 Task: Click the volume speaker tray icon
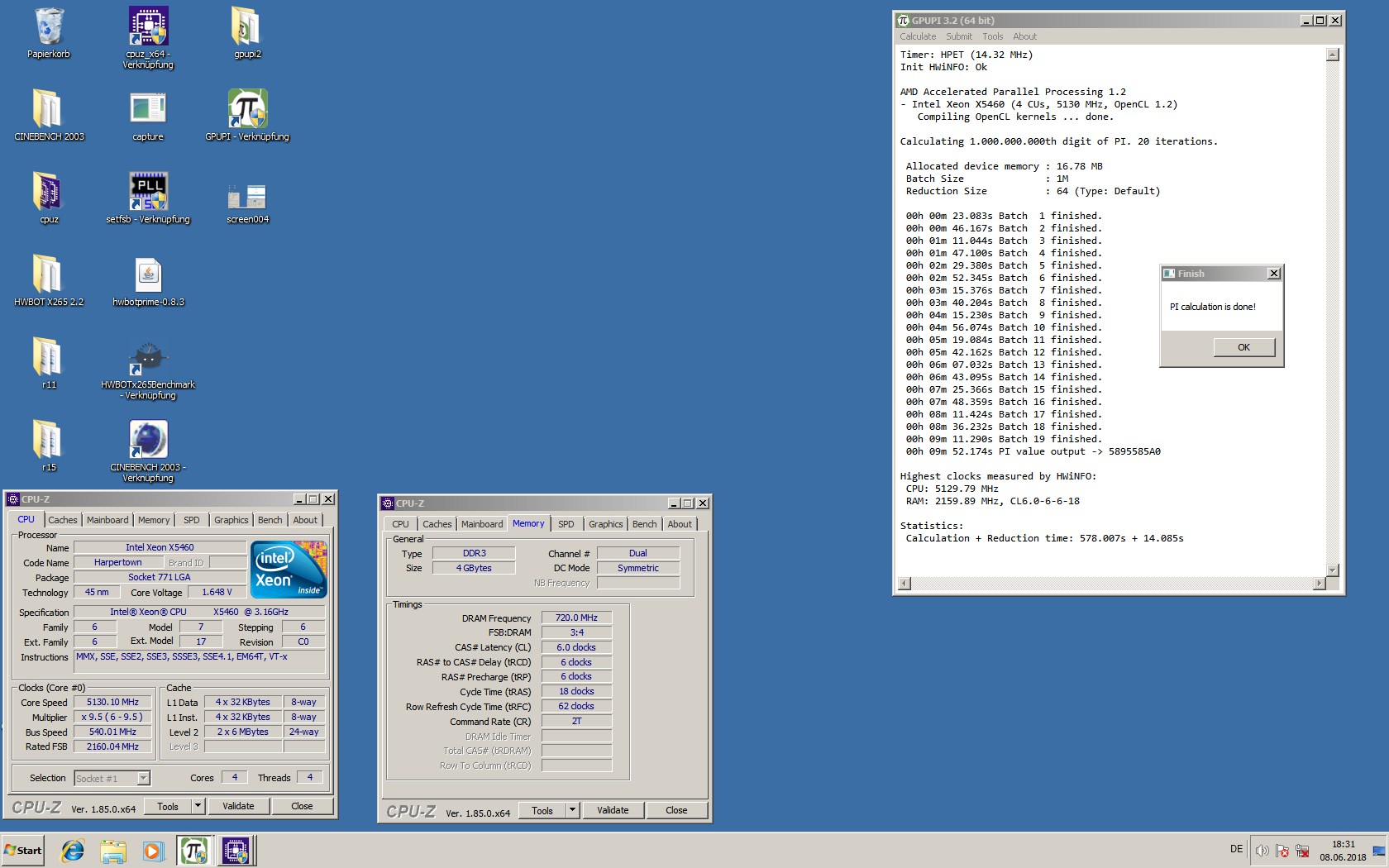click(x=1262, y=851)
